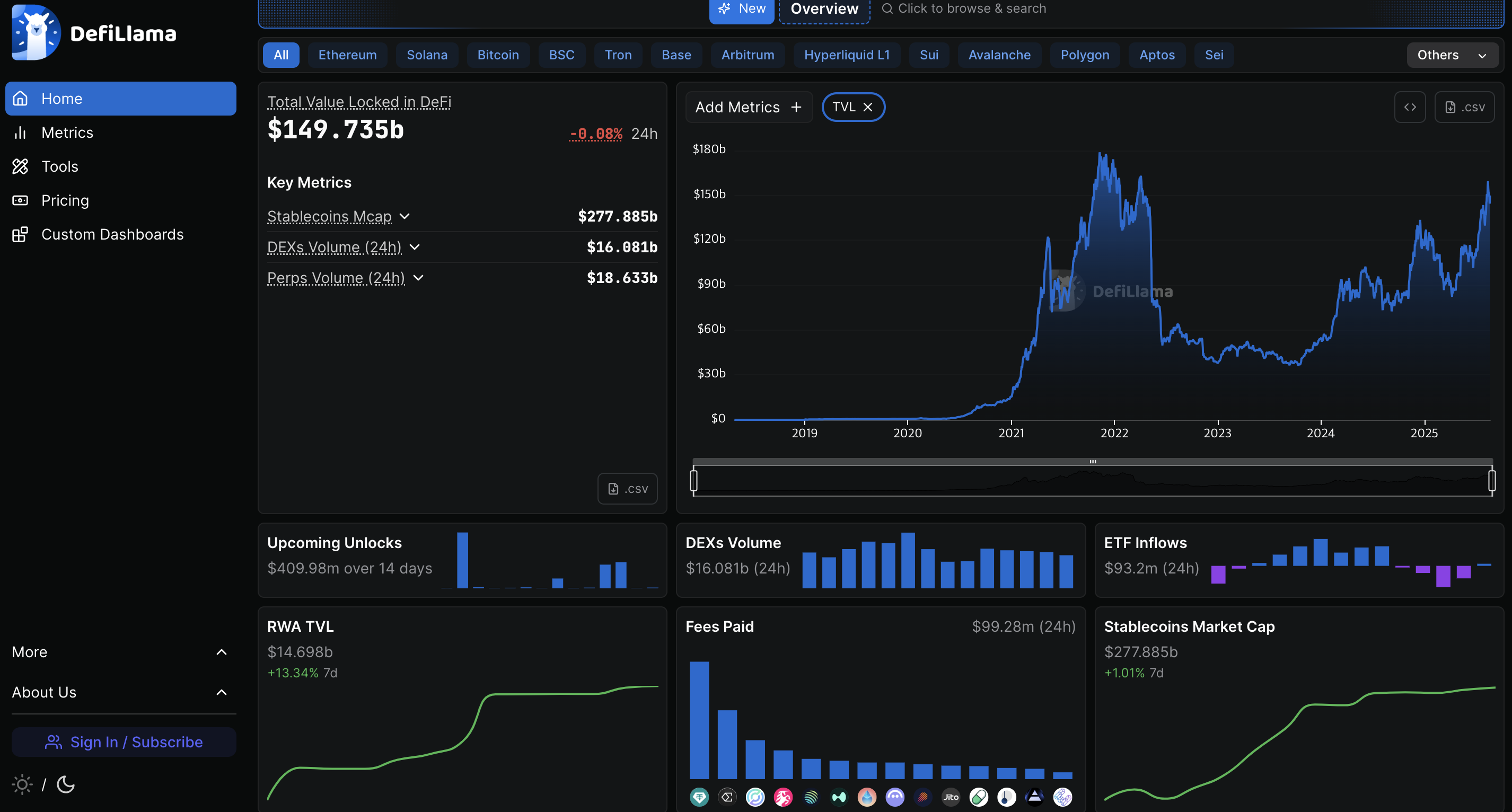The height and width of the screenshot is (812, 1512).
Task: Click the left handle of chart range slider
Action: click(694, 481)
